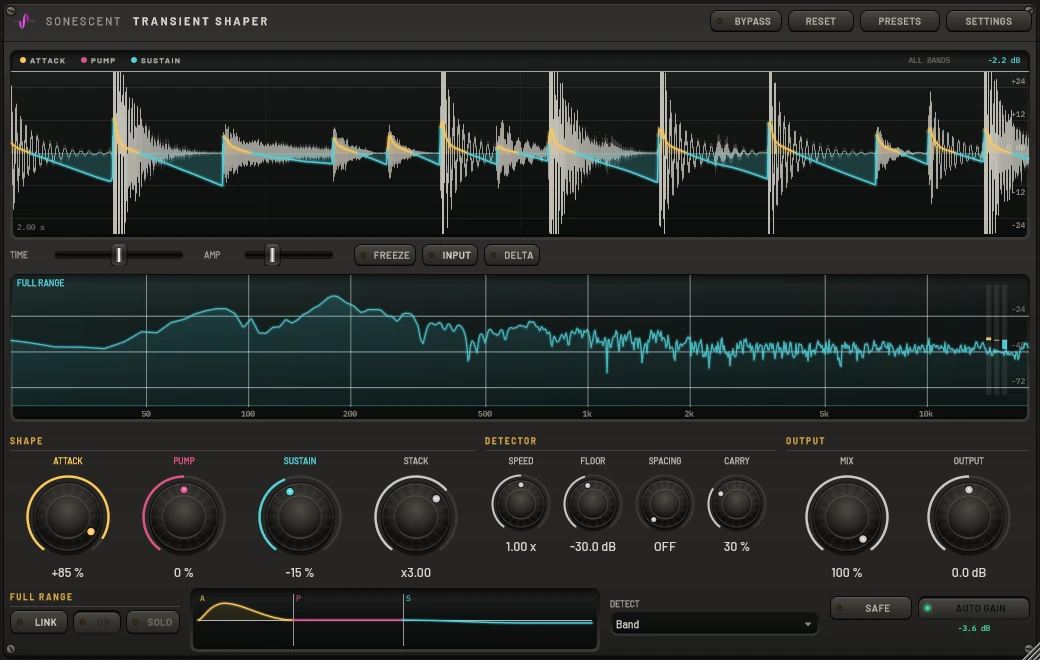Click the Carry knob

[x=736, y=503]
